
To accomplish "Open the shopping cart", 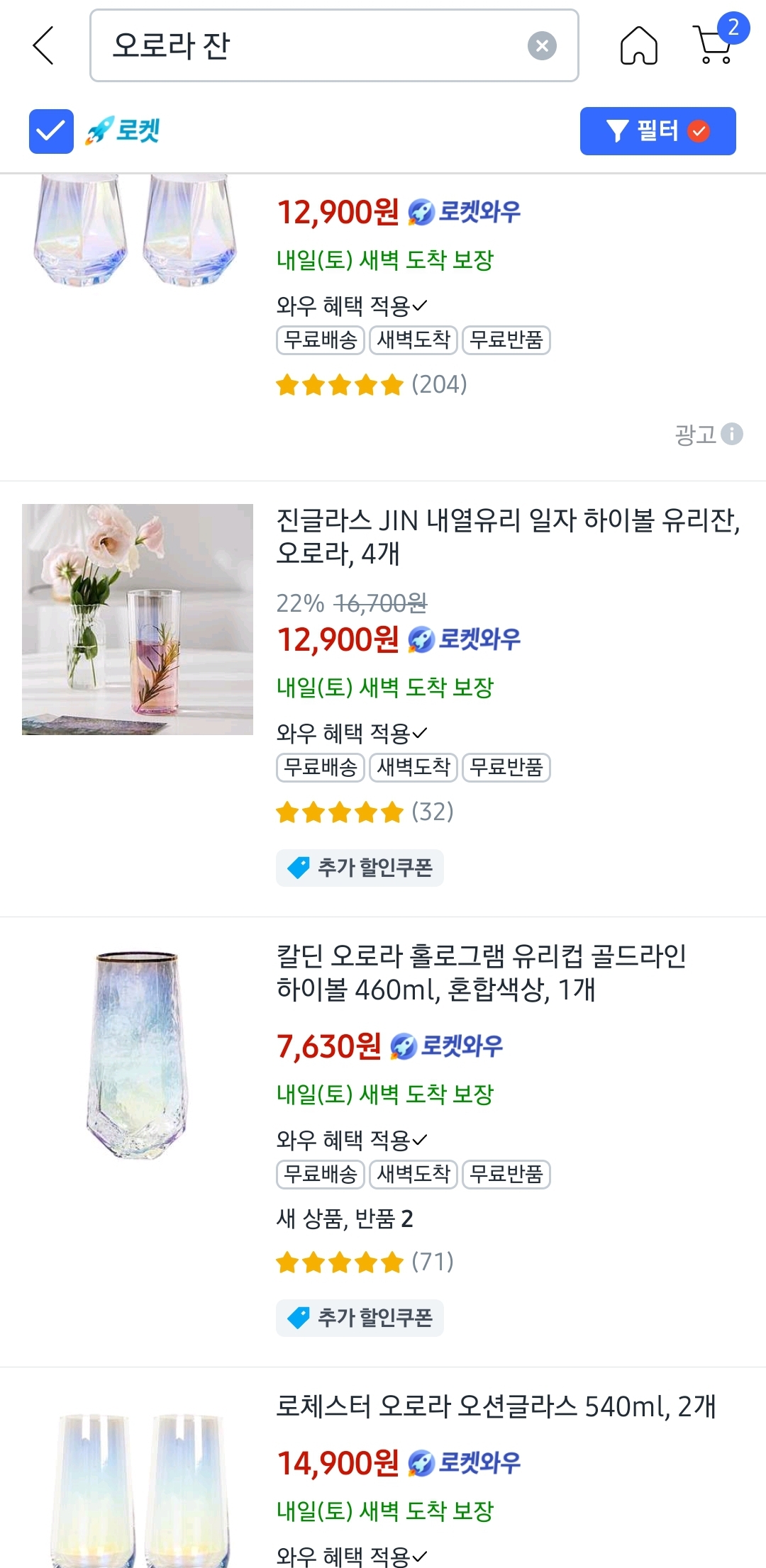I will tap(715, 45).
